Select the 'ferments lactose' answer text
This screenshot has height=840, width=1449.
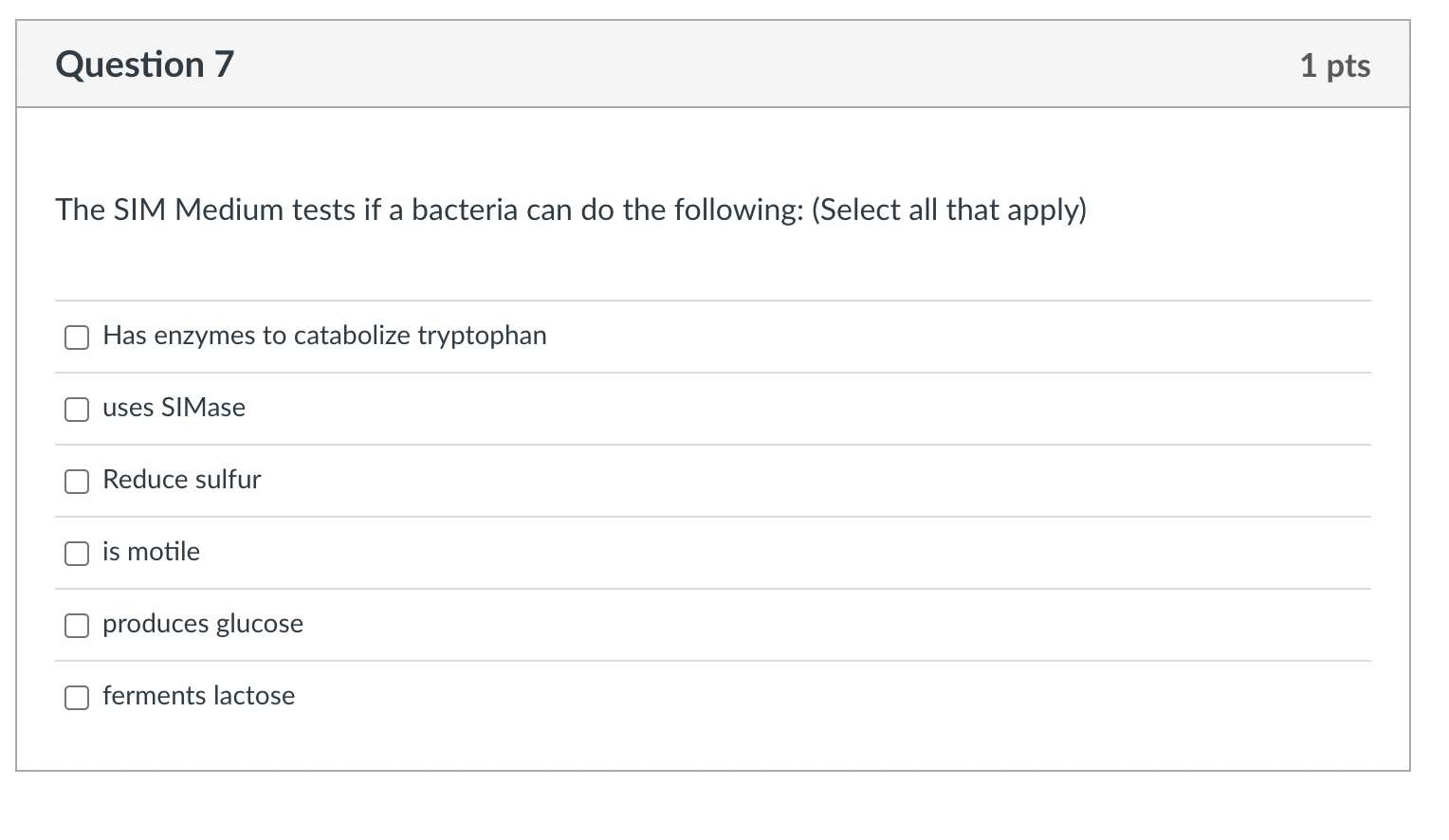(199, 695)
